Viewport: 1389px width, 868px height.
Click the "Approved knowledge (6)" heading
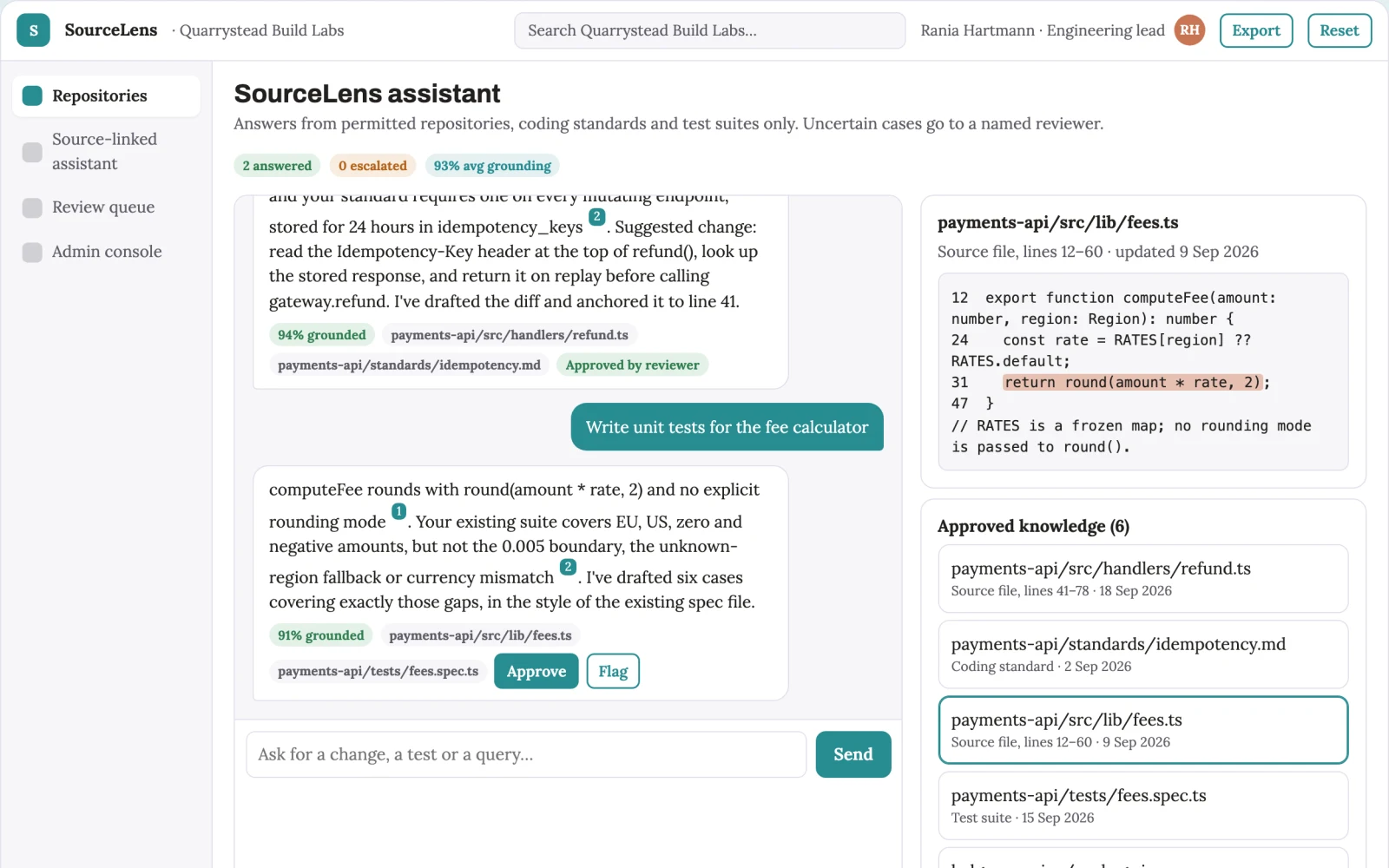click(1033, 526)
